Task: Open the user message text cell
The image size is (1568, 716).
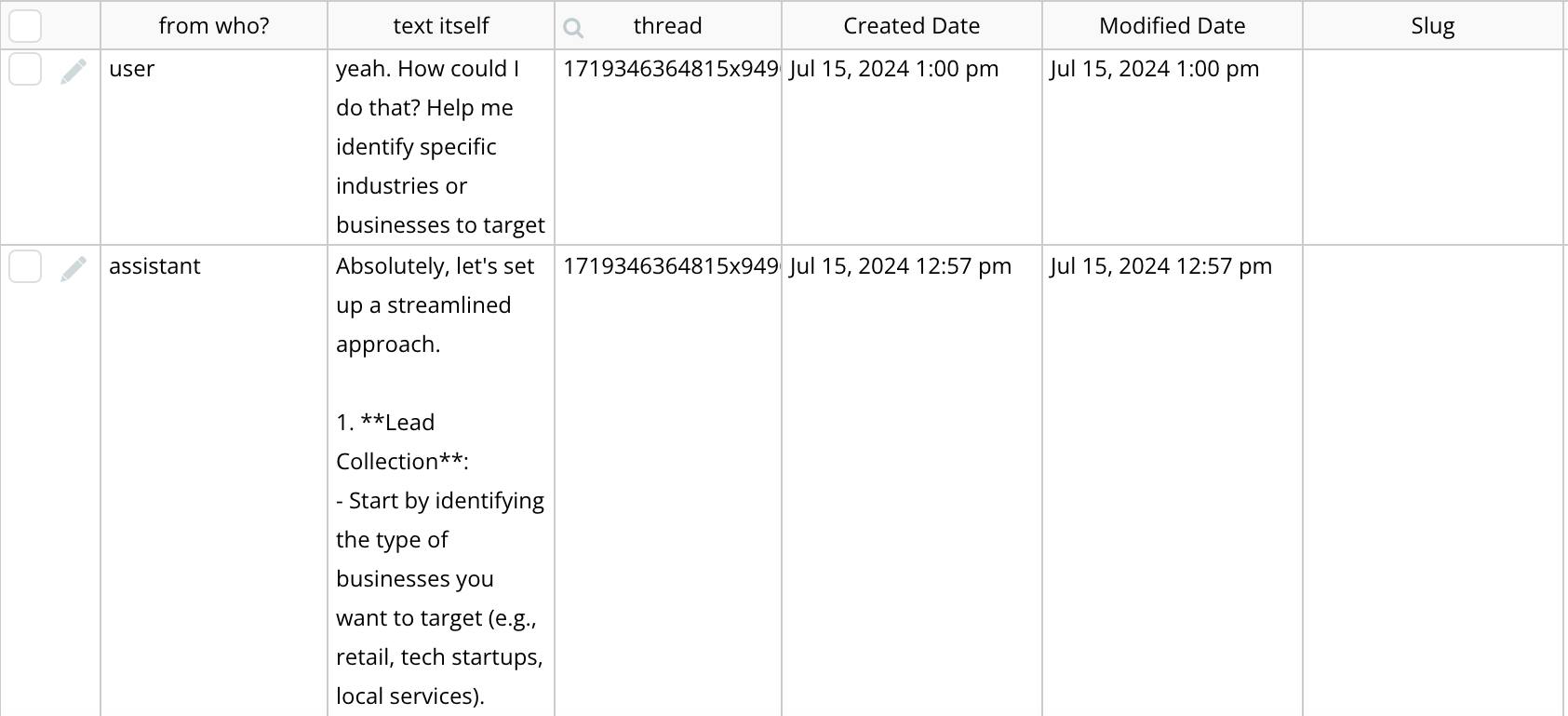Action: [440, 146]
